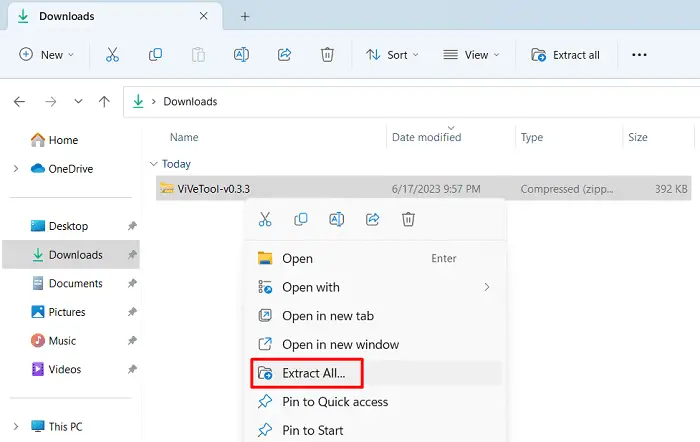
Task: Add a new tab with plus button
Action: point(245,16)
